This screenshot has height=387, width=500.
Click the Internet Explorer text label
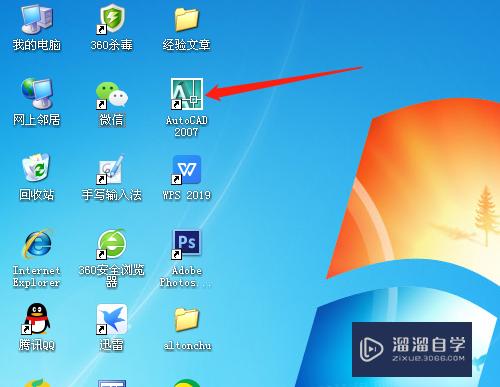coord(37,276)
